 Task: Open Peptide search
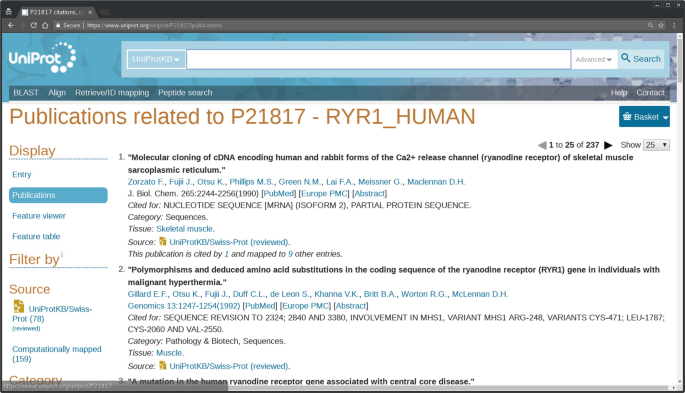[x=185, y=93]
